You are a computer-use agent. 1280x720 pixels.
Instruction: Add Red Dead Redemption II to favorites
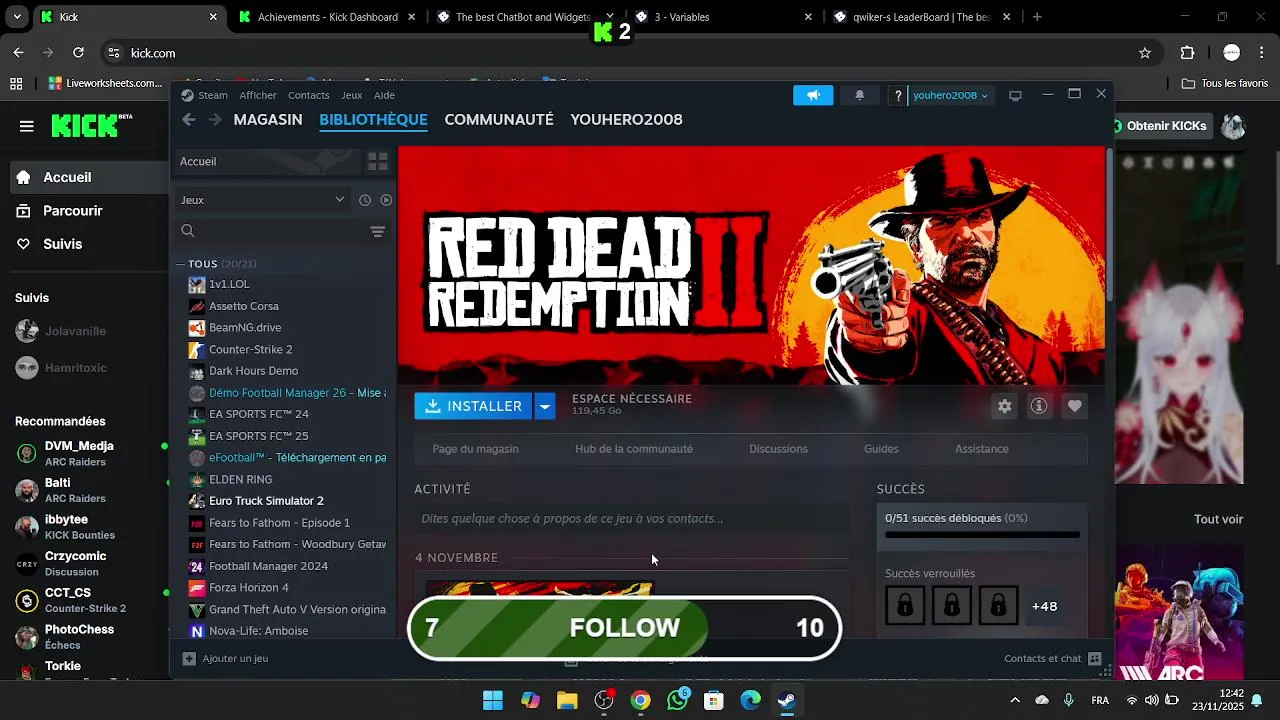point(1074,406)
